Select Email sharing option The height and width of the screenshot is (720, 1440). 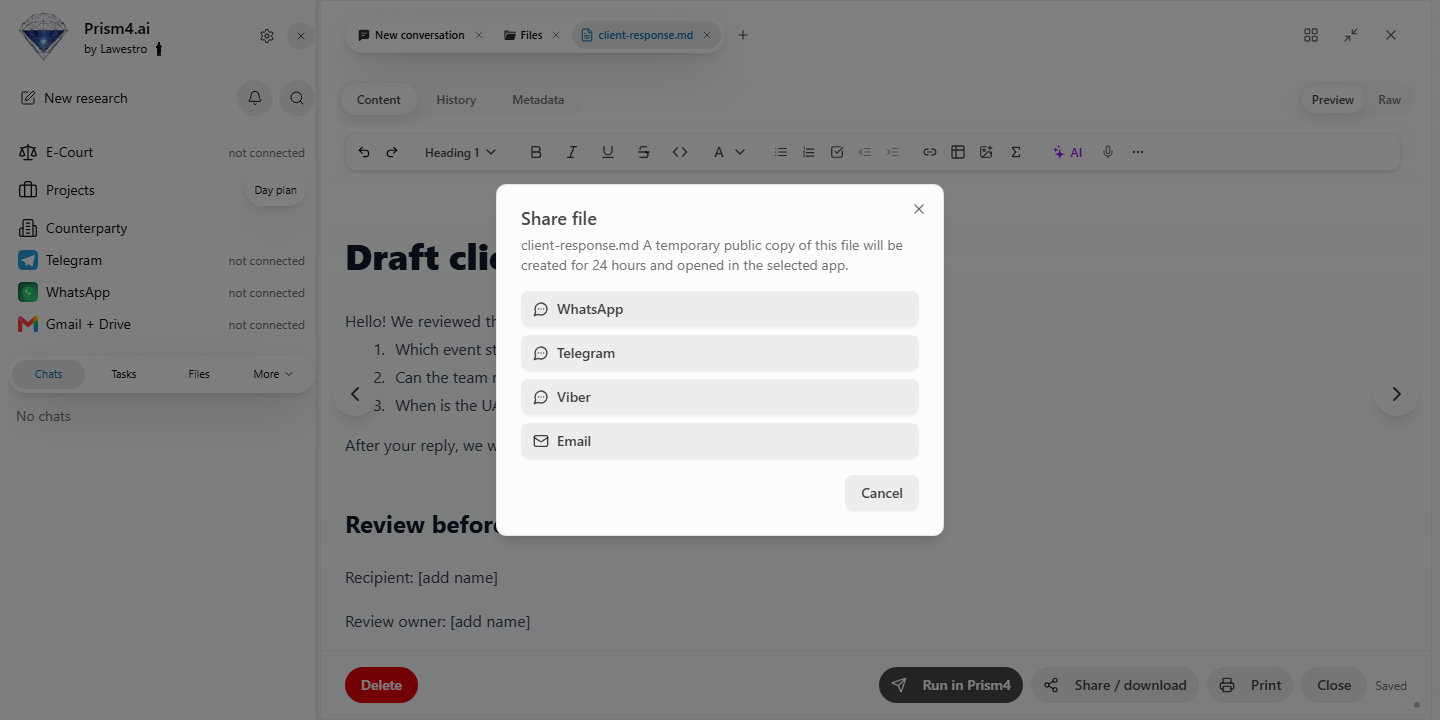(x=719, y=441)
